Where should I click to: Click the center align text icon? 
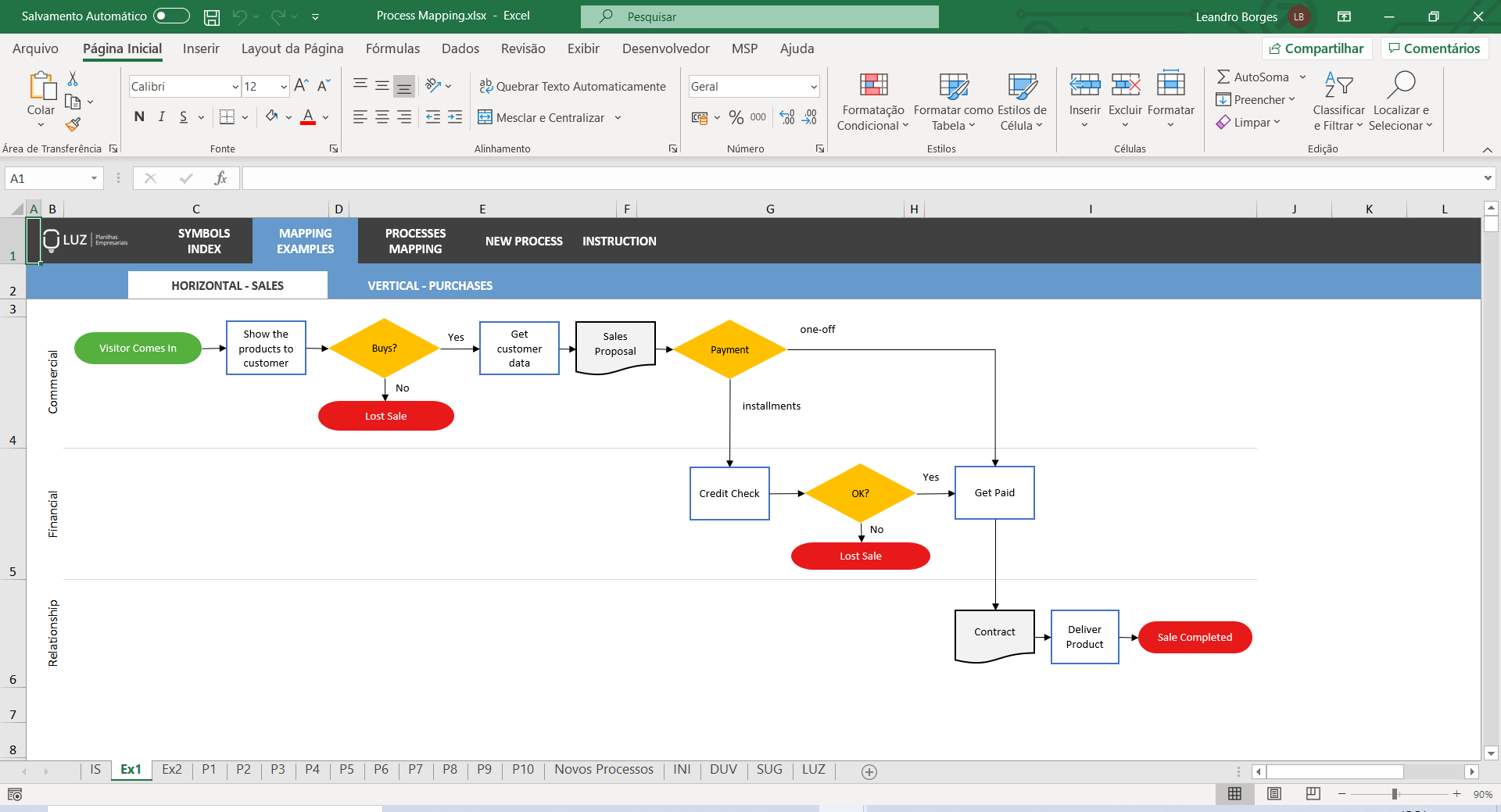382,117
